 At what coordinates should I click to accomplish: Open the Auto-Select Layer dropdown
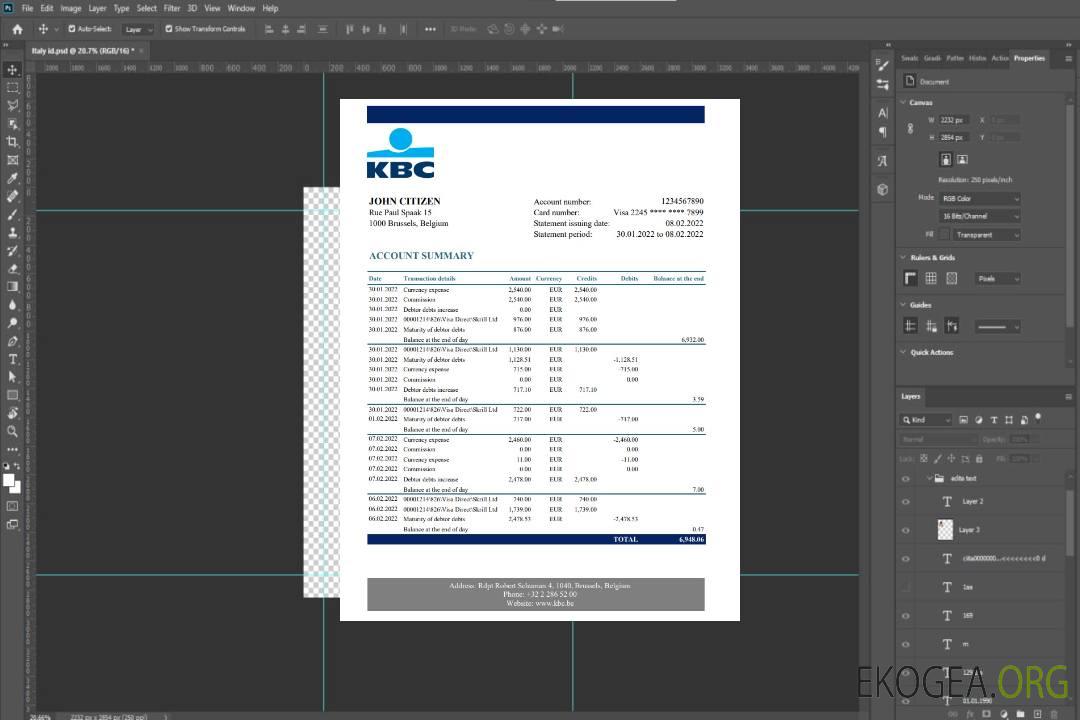[138, 29]
